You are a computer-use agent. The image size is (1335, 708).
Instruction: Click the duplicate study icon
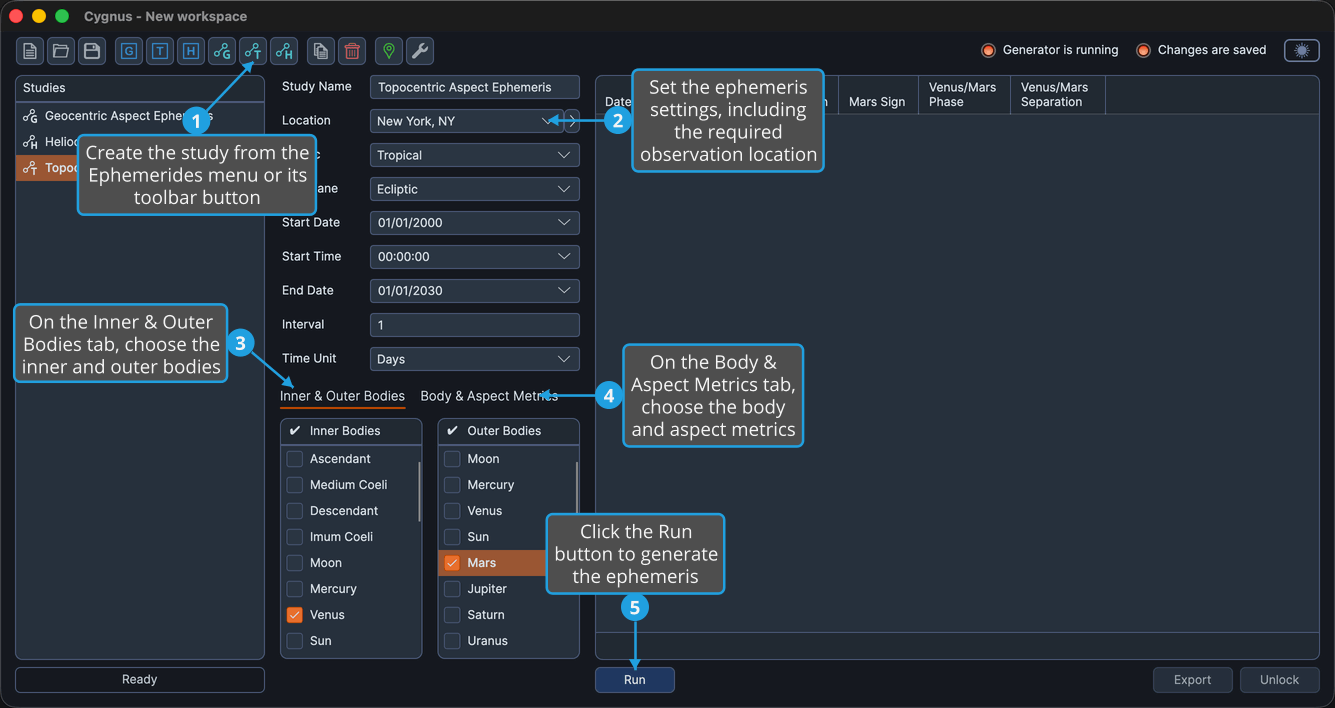[320, 51]
